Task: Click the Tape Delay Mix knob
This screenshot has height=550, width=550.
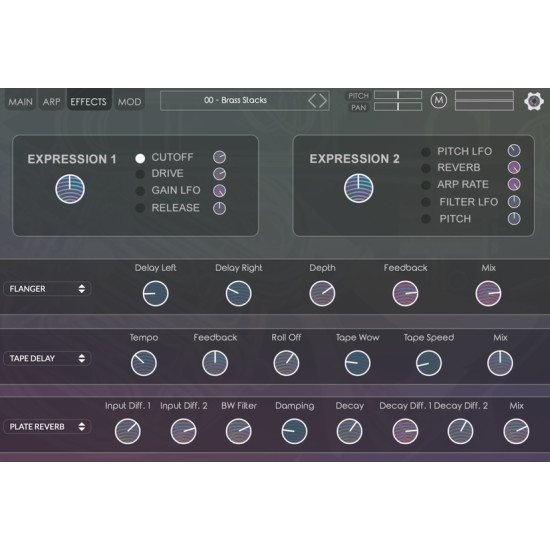Action: coord(500,363)
